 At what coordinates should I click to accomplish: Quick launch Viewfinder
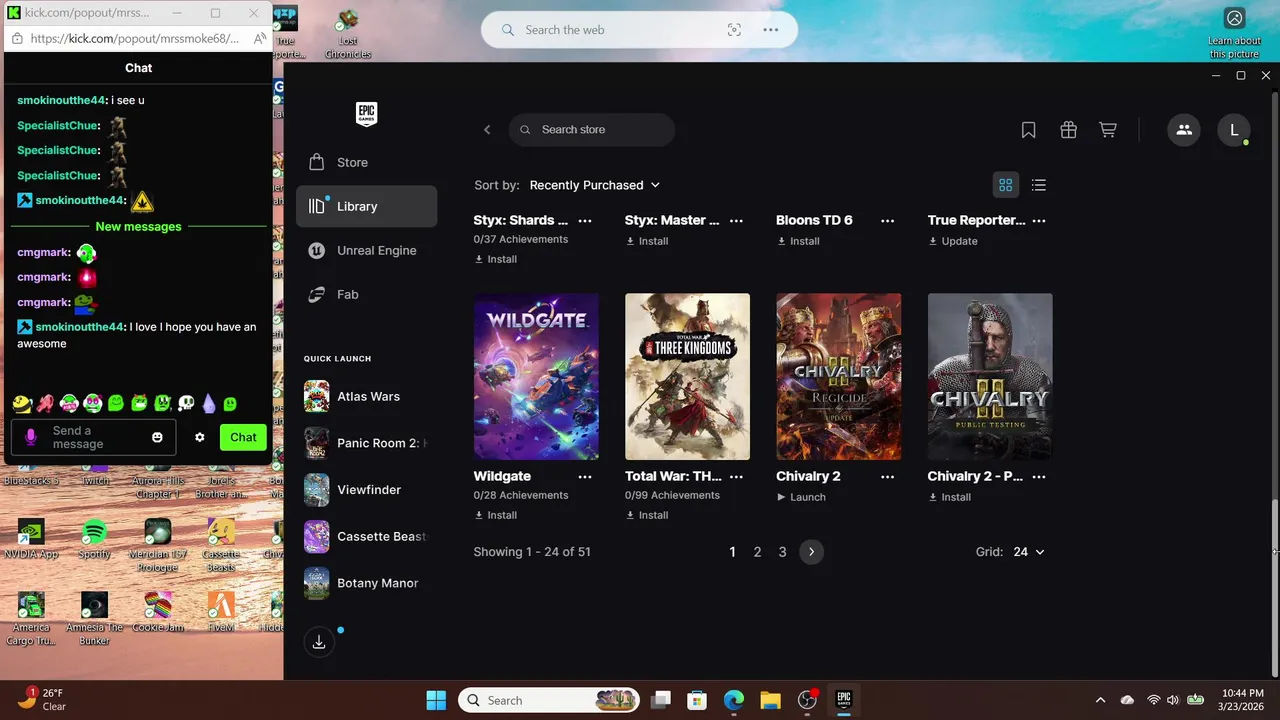(366, 490)
